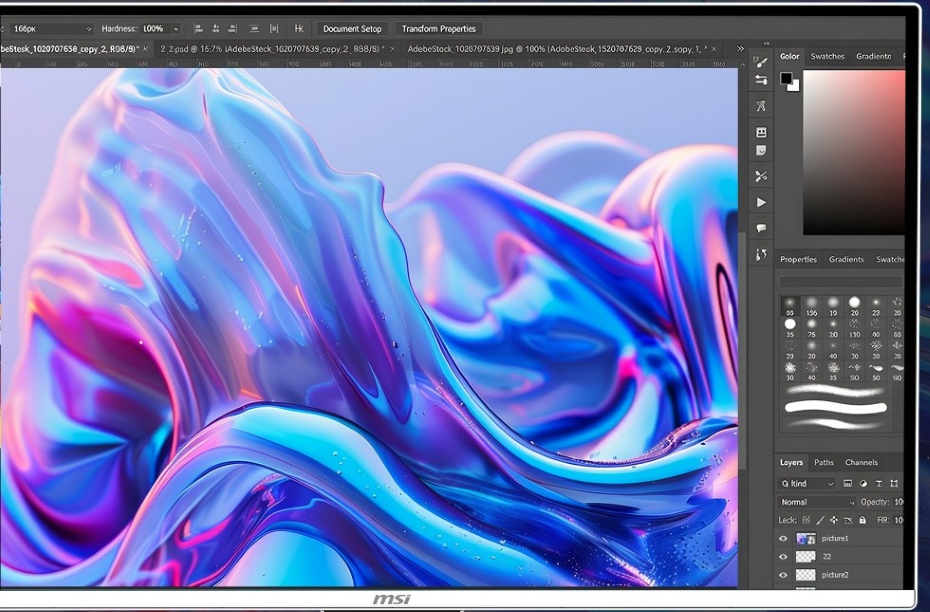Click lock position move-arrows icon

click(834, 520)
